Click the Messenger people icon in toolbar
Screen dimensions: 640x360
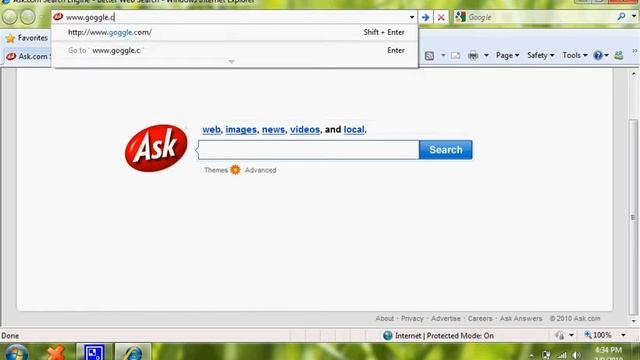click(619, 55)
